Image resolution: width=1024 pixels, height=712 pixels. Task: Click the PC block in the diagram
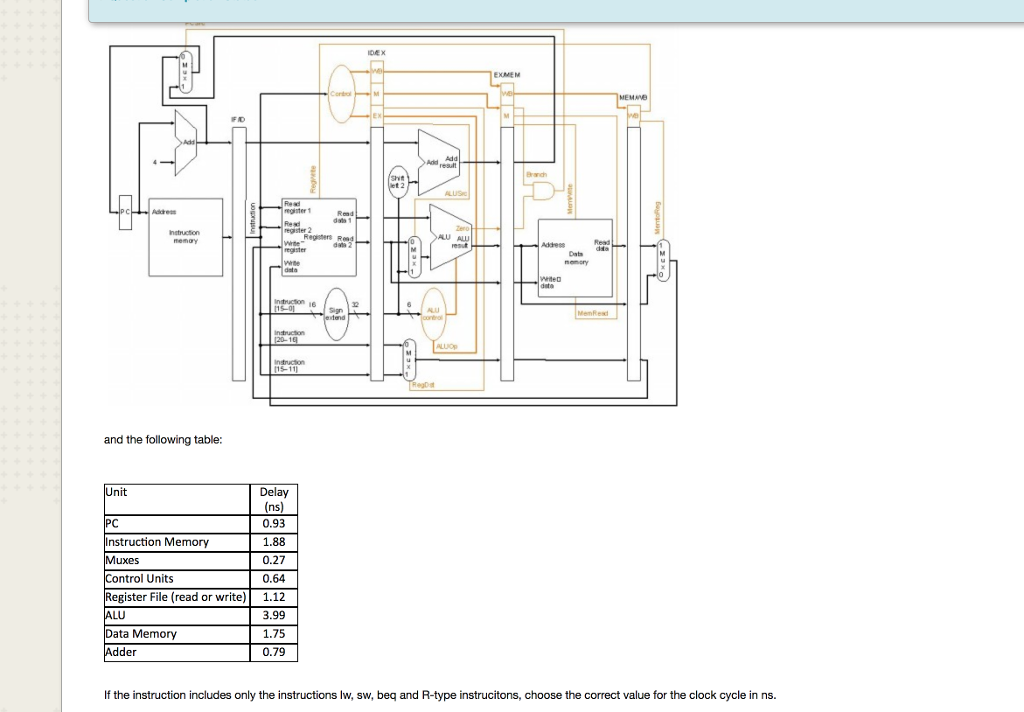coord(125,212)
